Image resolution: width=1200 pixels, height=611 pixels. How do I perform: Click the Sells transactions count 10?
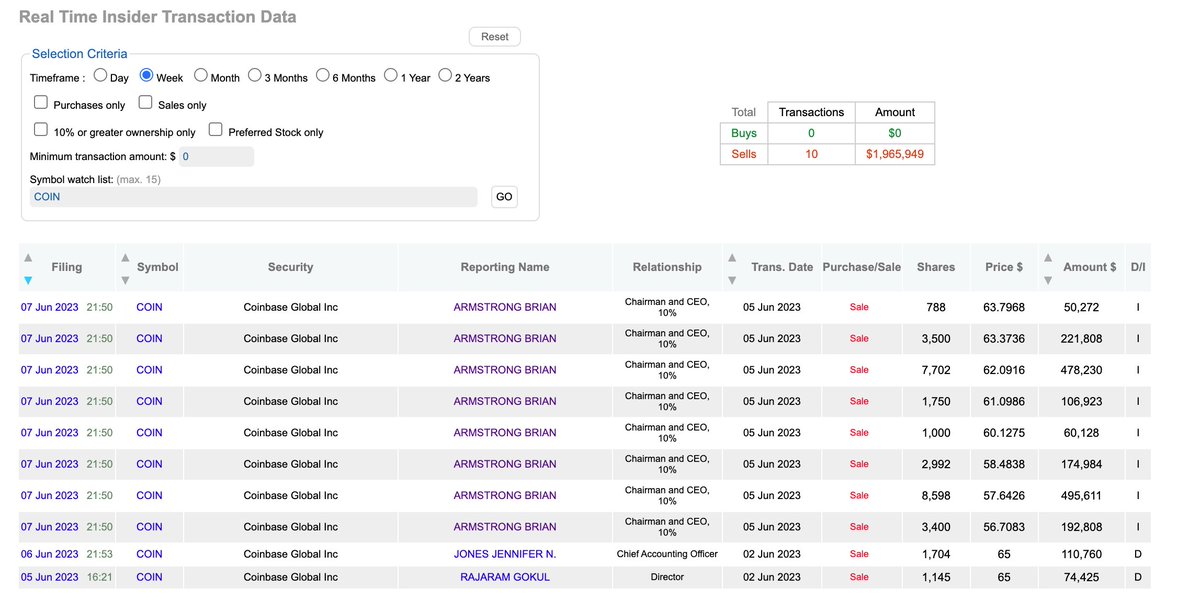pyautogui.click(x=811, y=154)
